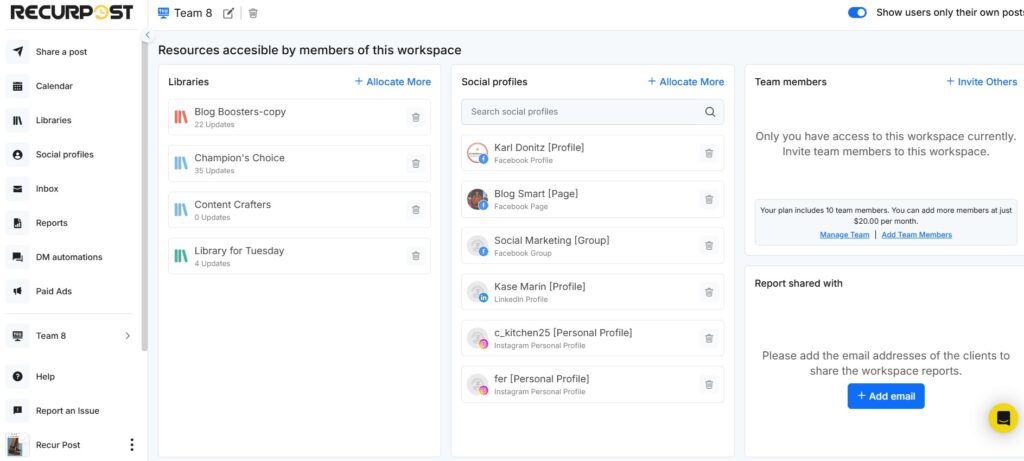Select Blog Smart [Page] name
Screen dimensions: 1024x461
click(x=536, y=193)
